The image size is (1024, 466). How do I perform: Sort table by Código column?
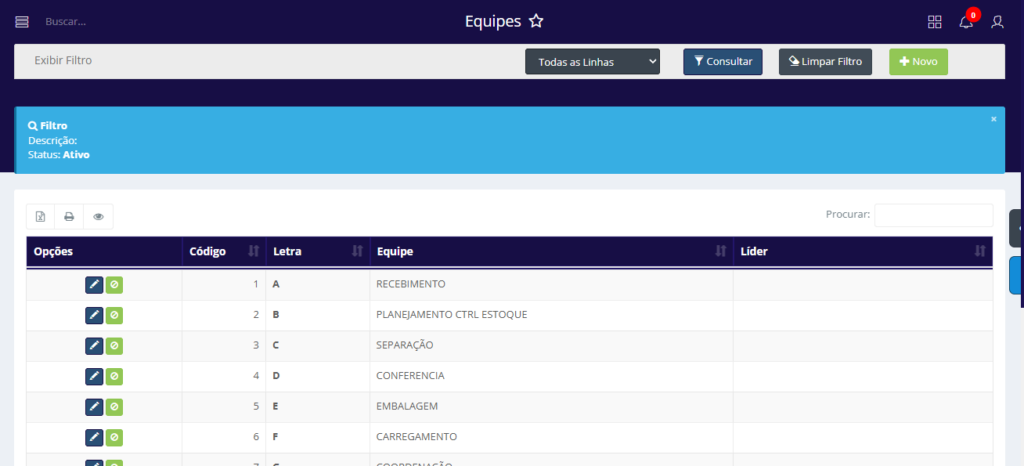click(x=222, y=251)
